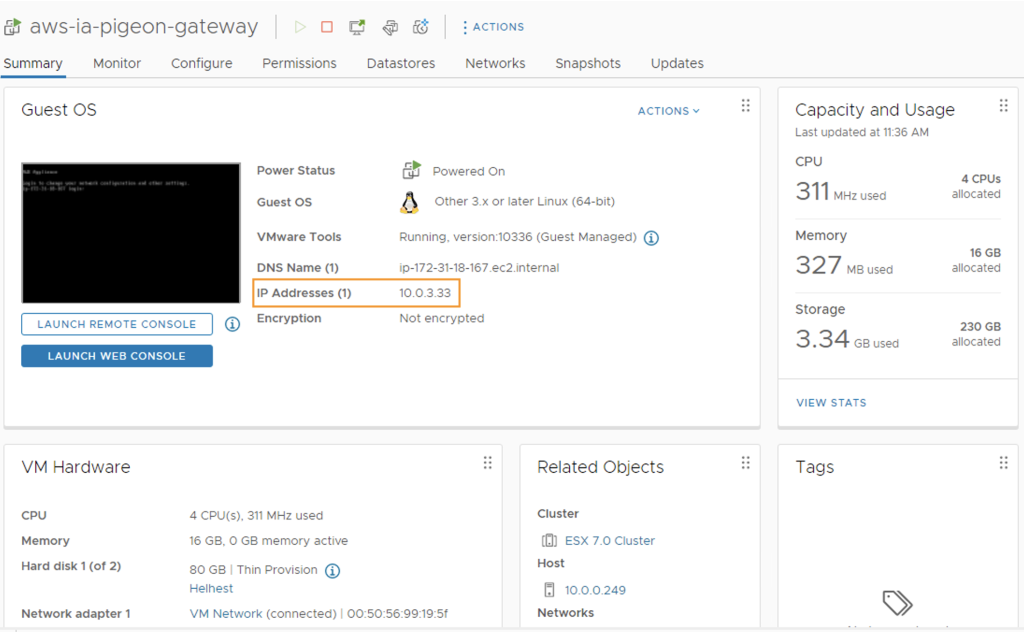Power on the VM using the green play icon

[300, 27]
